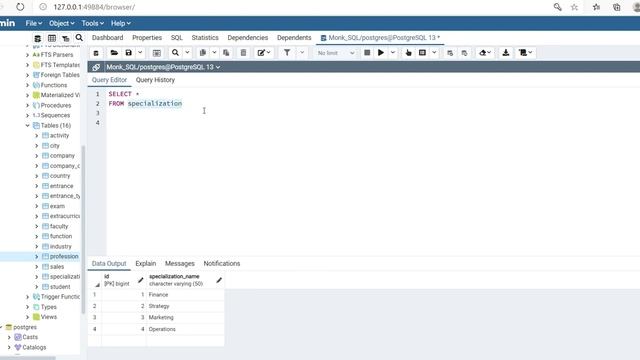The image size is (640, 360).
Task: Click the Save Data Changes icon
Action: coord(157,53)
